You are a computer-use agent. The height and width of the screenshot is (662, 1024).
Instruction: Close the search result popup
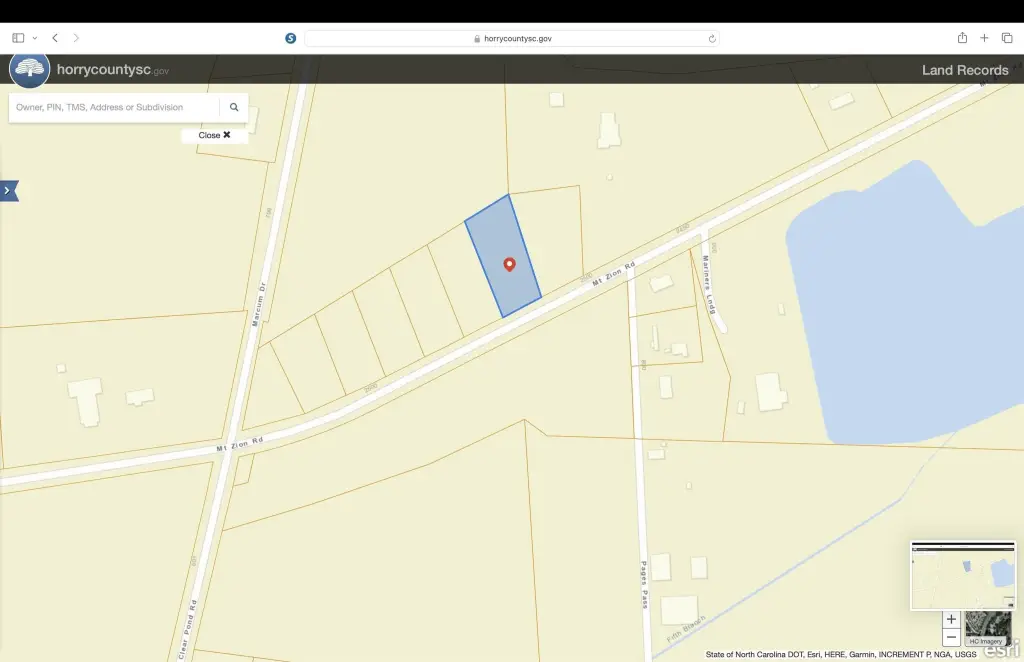214,135
